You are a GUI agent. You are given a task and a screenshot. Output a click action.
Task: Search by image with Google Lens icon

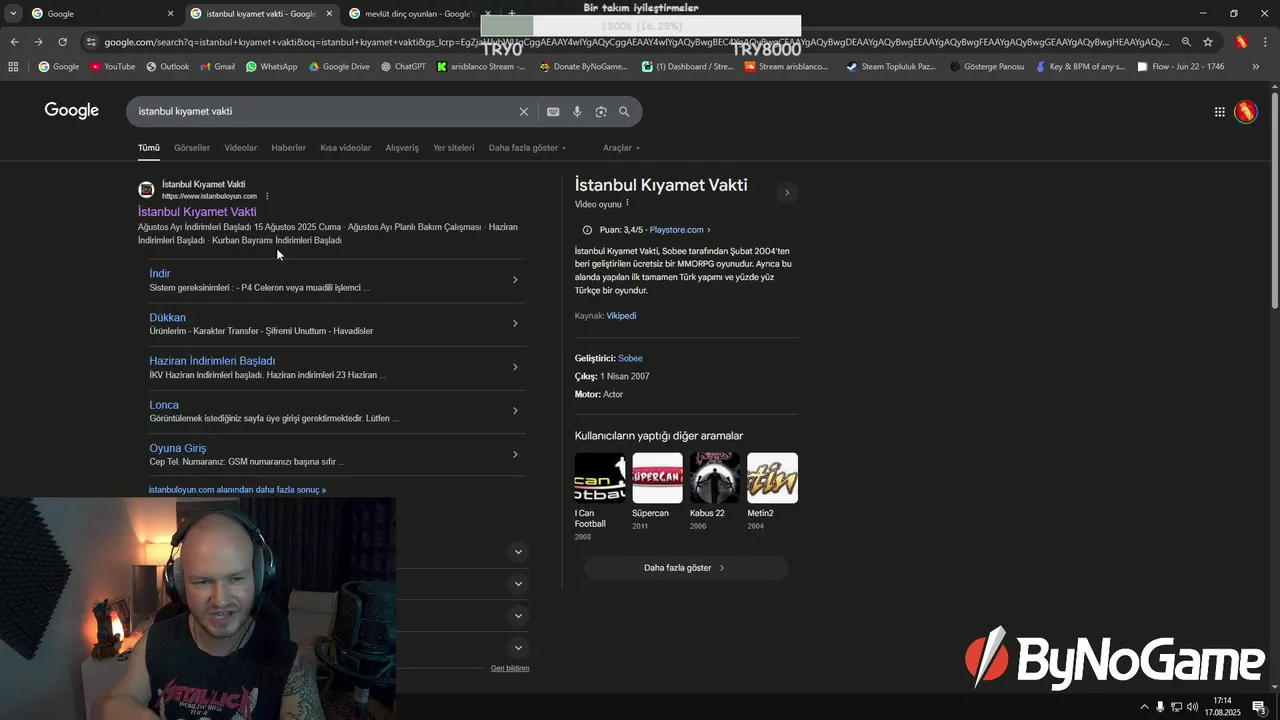tap(601, 112)
